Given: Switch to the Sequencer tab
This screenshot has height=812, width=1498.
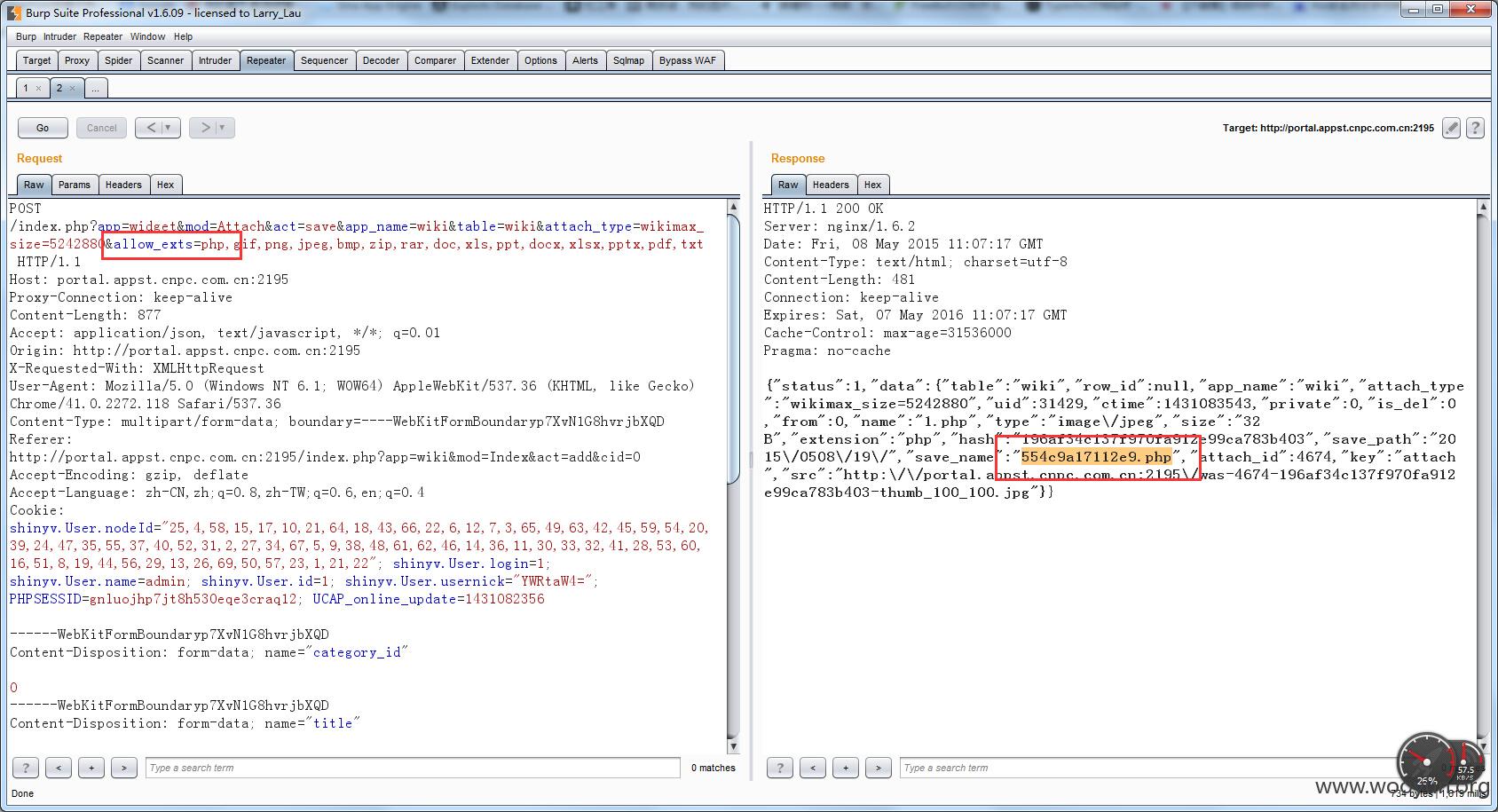Looking at the screenshot, I should 324,60.
